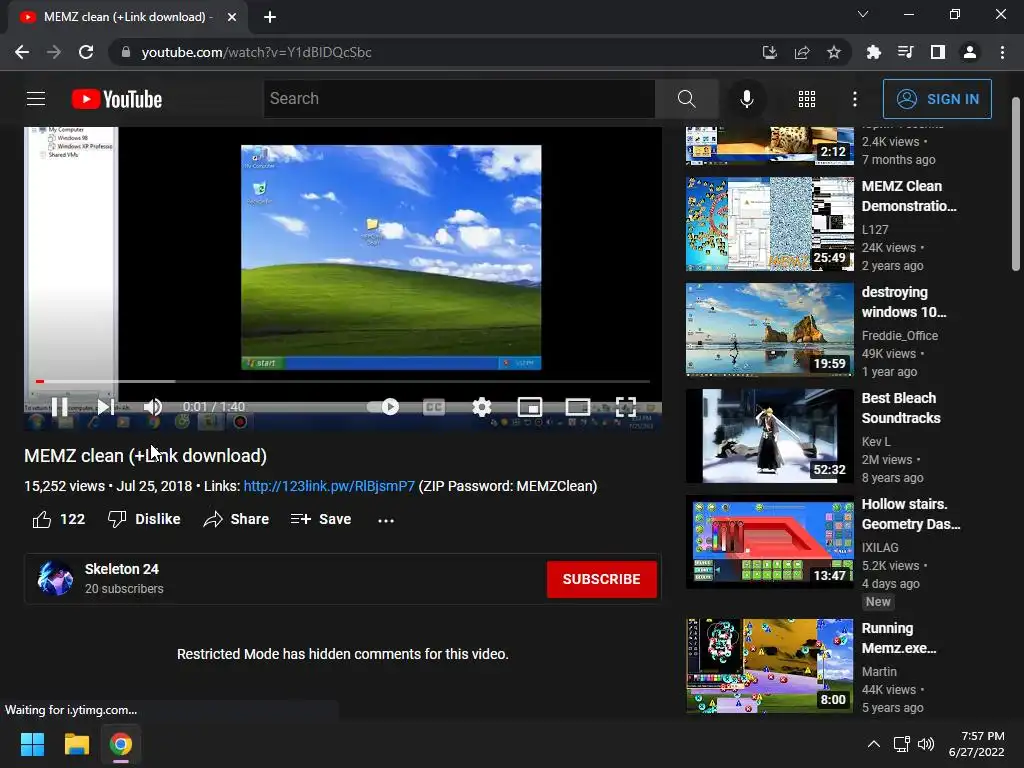Image resolution: width=1024 pixels, height=768 pixels.
Task: Like the video thumbs up
Action: pyautogui.click(x=59, y=519)
